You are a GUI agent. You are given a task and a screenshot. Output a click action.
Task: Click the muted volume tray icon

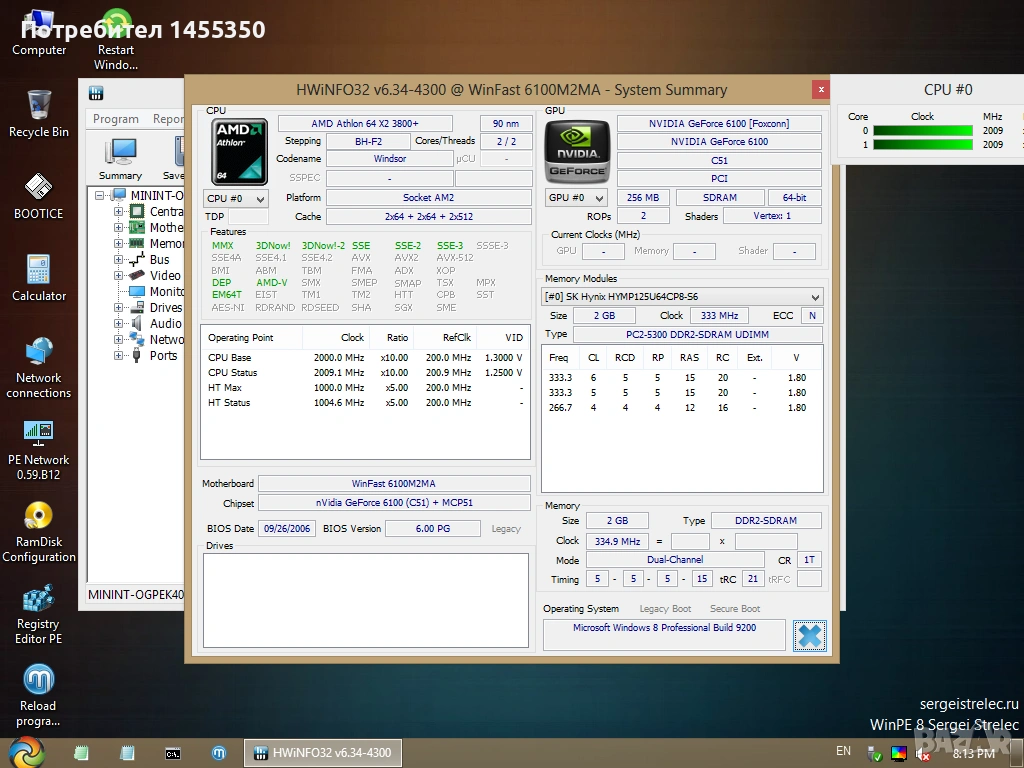923,754
